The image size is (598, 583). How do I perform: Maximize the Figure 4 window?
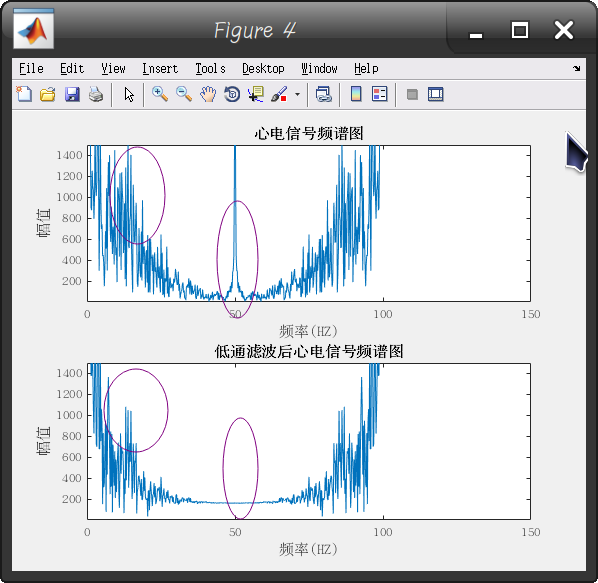click(519, 30)
